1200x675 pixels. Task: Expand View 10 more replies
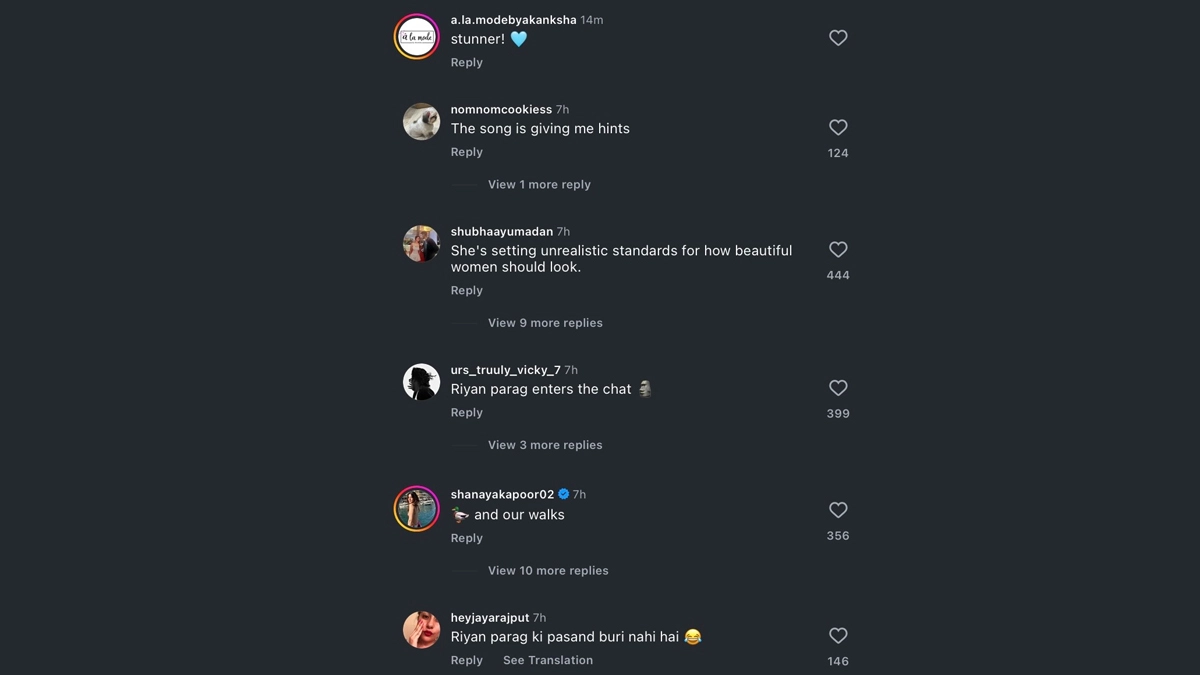click(548, 571)
